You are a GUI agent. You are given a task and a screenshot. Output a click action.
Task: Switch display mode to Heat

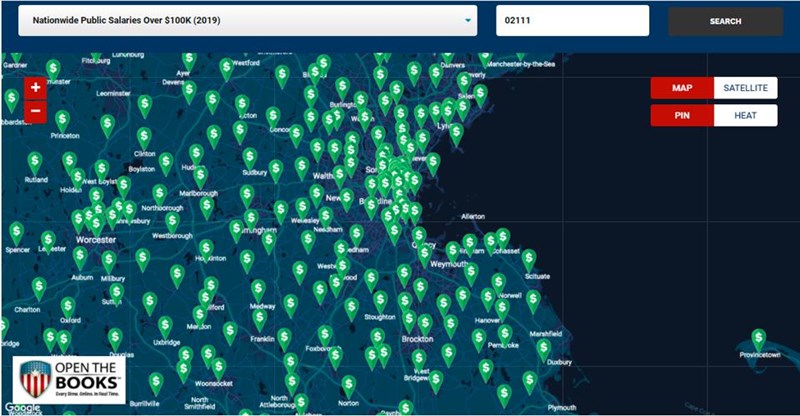click(745, 115)
